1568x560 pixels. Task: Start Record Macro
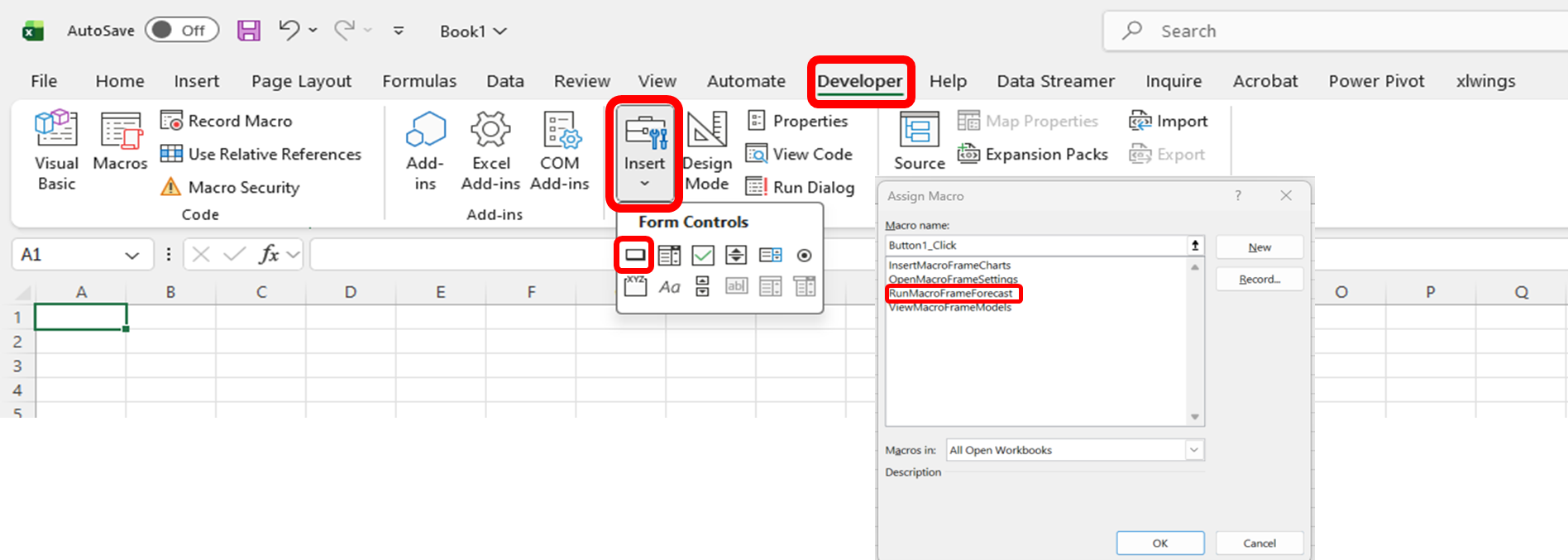226,121
